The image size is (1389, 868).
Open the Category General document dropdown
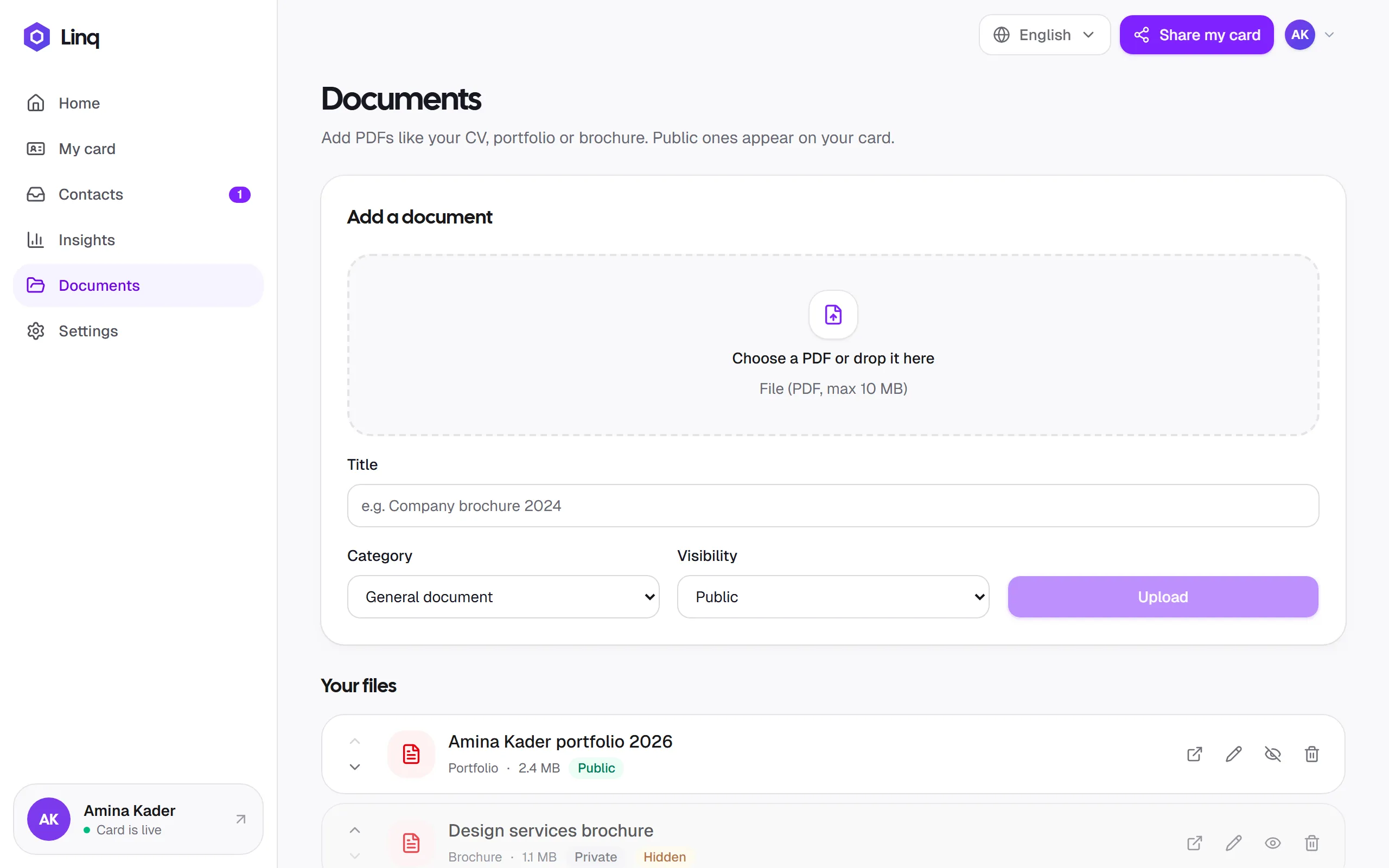[x=503, y=597]
